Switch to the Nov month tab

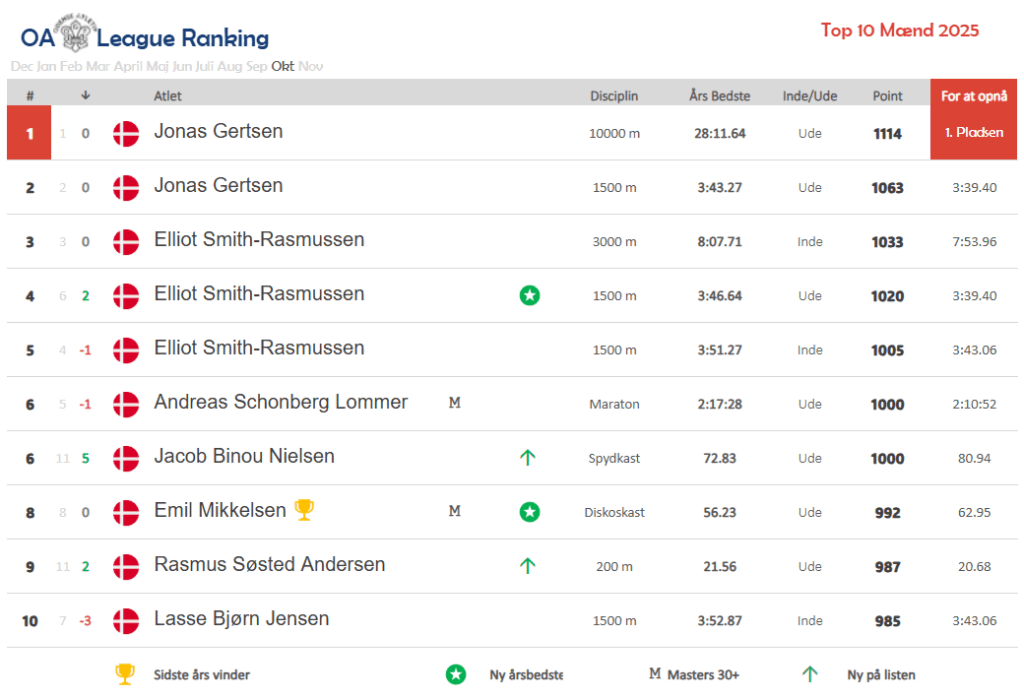coord(311,67)
